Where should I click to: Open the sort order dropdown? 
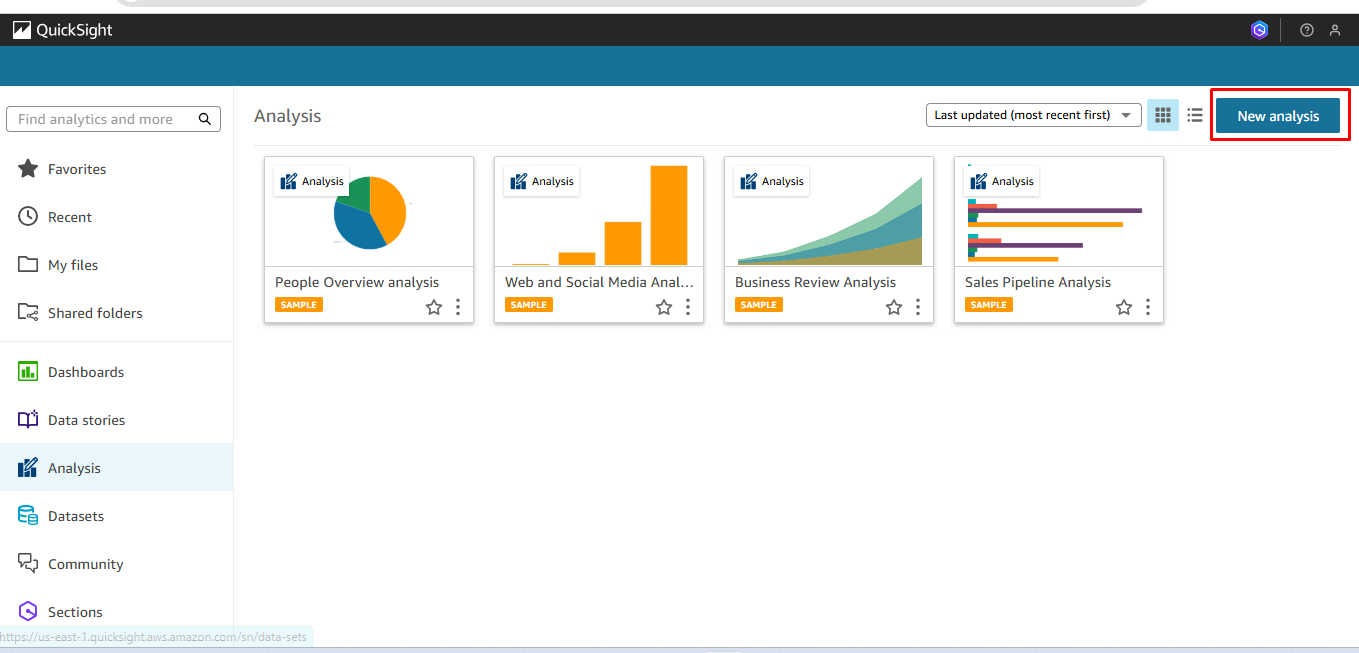point(1033,115)
